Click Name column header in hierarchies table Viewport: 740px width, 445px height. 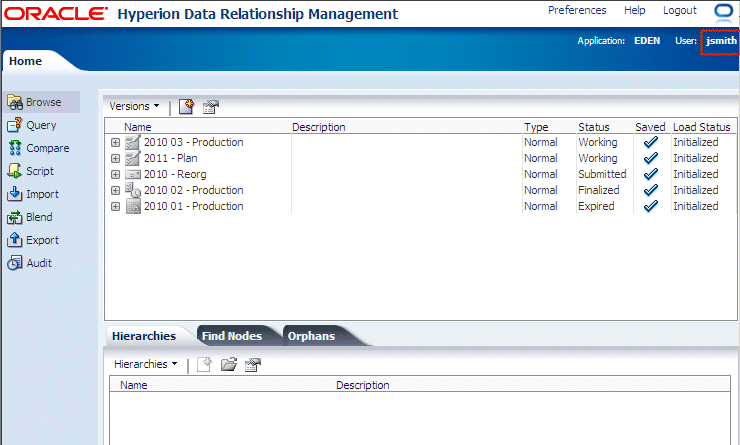point(134,385)
